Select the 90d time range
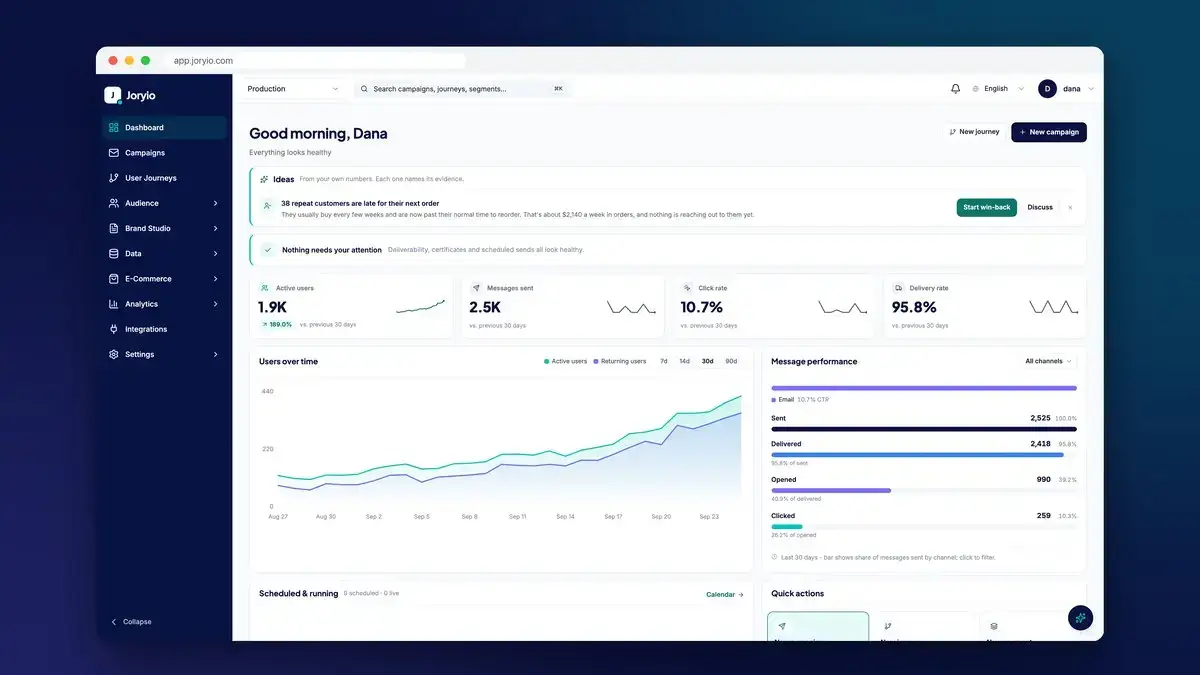The height and width of the screenshot is (675, 1200). (x=731, y=361)
